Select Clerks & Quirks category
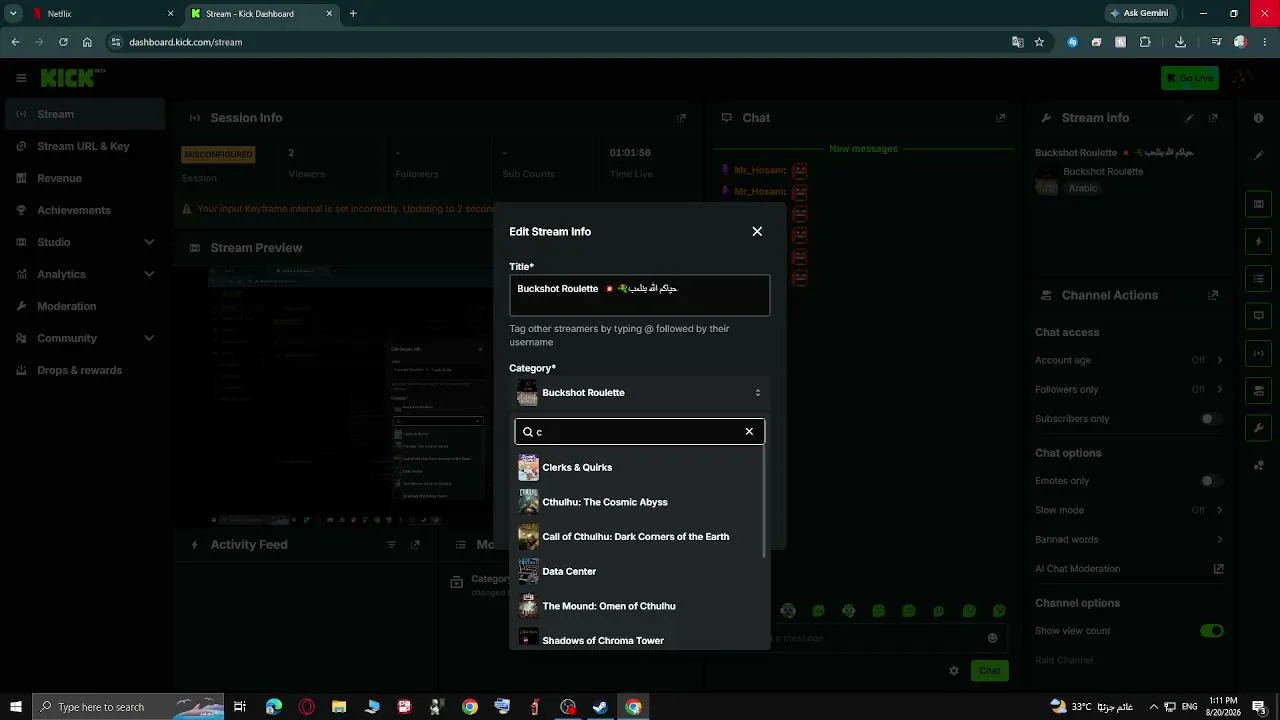 pos(639,468)
